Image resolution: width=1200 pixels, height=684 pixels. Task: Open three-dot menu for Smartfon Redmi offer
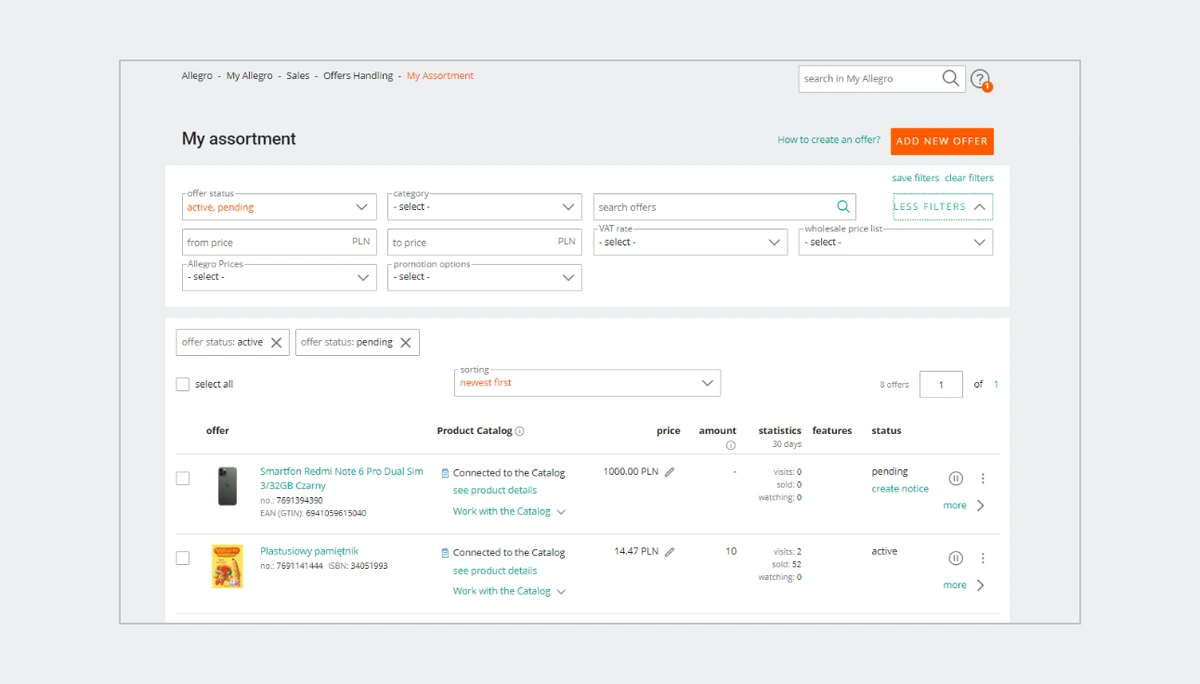click(x=983, y=478)
